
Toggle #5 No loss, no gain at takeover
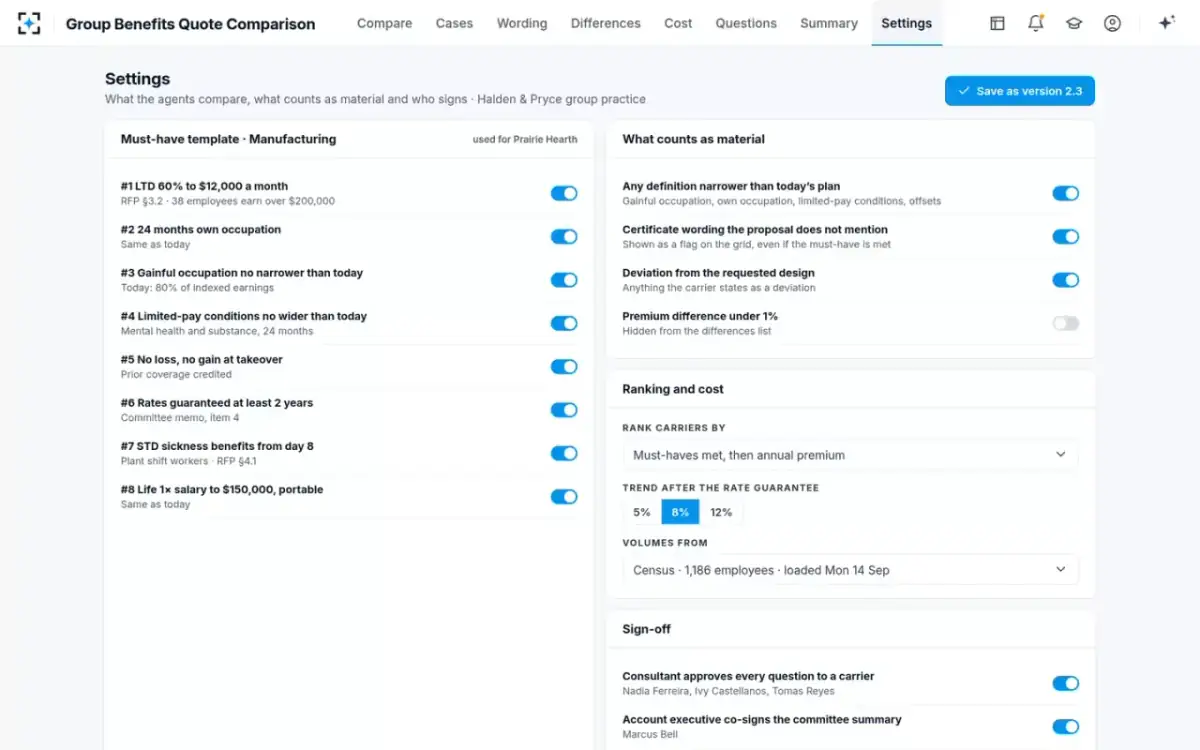(564, 367)
